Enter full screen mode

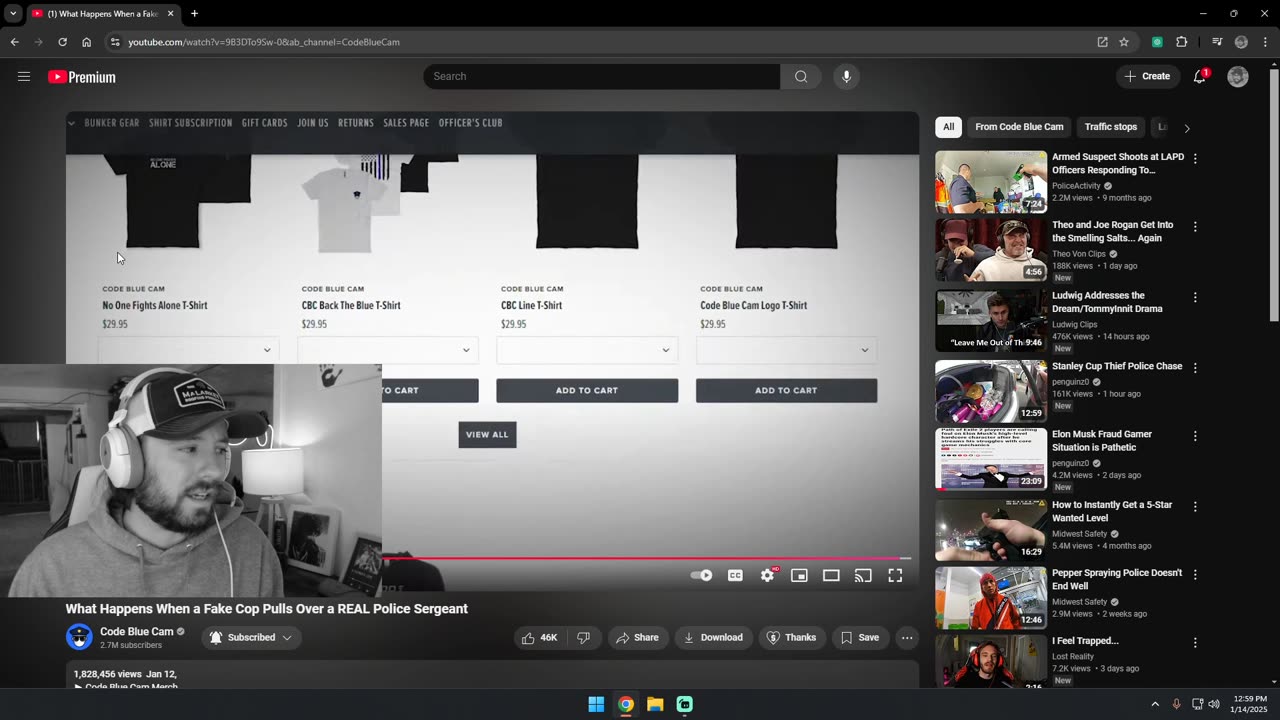point(895,575)
